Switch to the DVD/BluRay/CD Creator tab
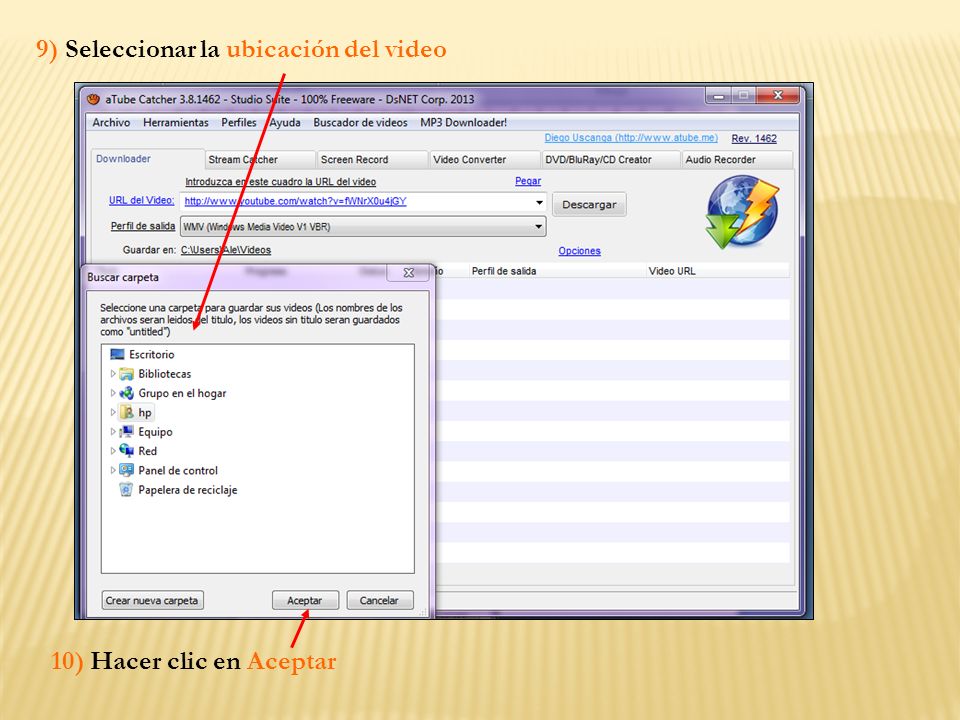Image resolution: width=960 pixels, height=720 pixels. coord(610,160)
